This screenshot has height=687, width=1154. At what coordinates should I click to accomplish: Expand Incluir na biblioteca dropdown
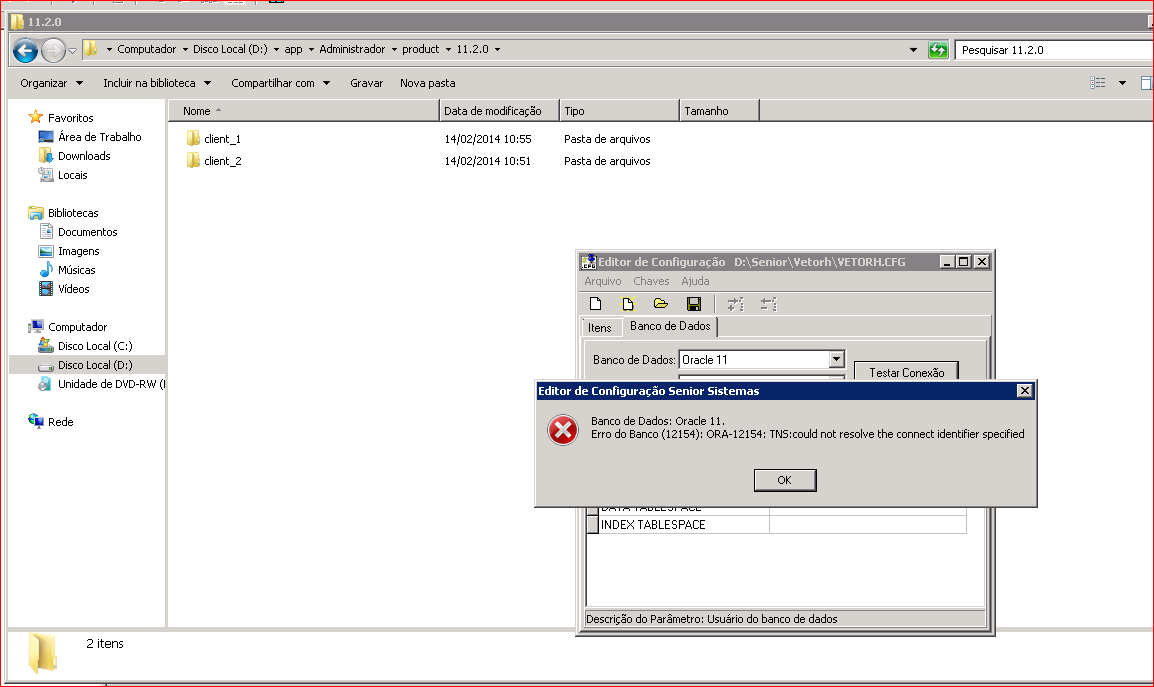(x=157, y=83)
